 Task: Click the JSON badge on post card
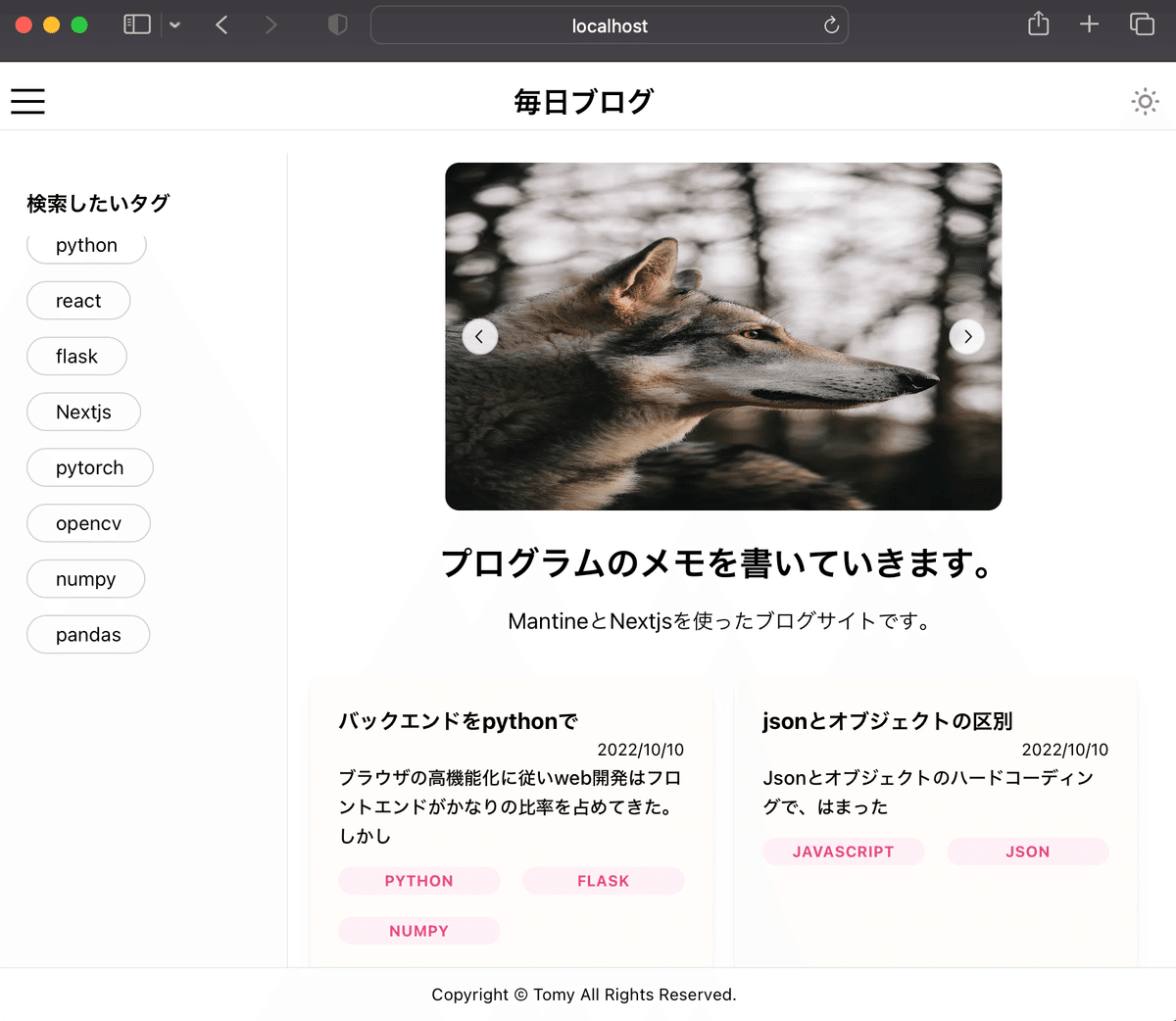pyautogui.click(x=1028, y=851)
